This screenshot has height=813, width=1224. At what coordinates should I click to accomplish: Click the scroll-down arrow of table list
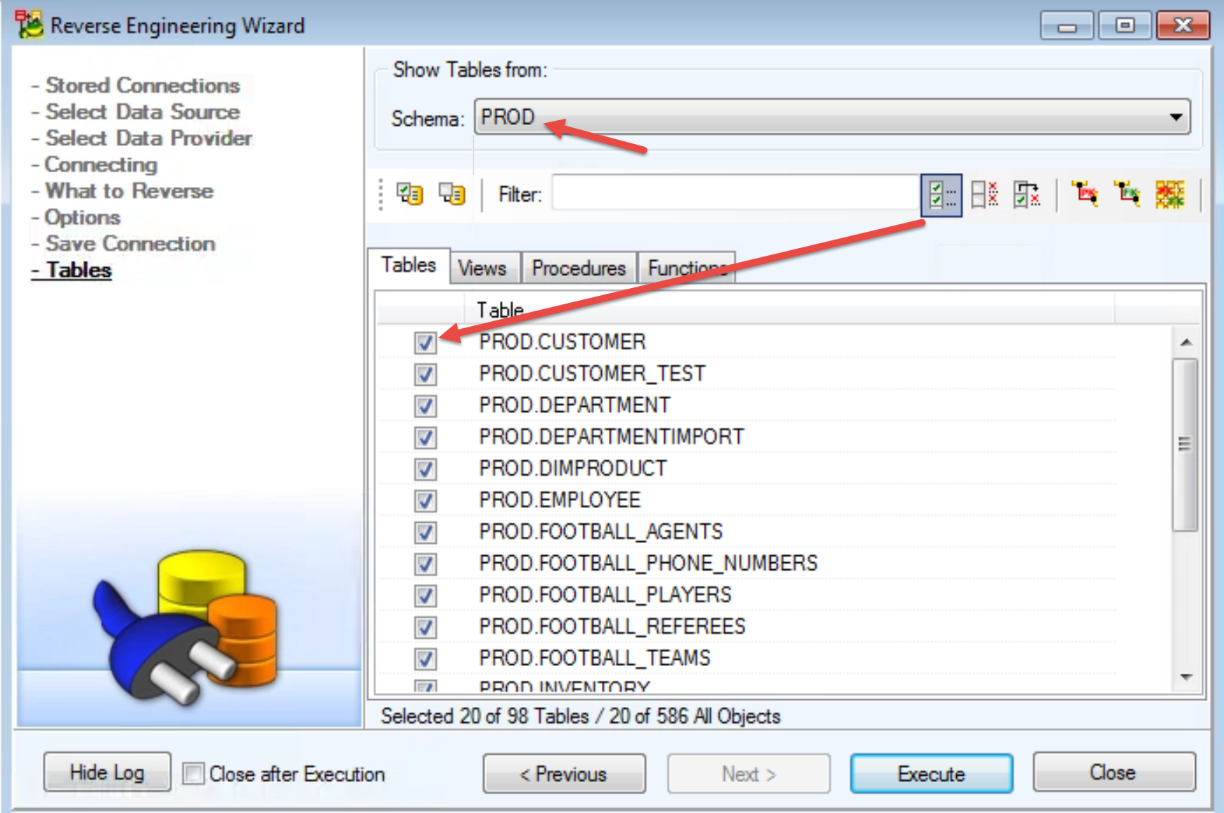click(1185, 678)
